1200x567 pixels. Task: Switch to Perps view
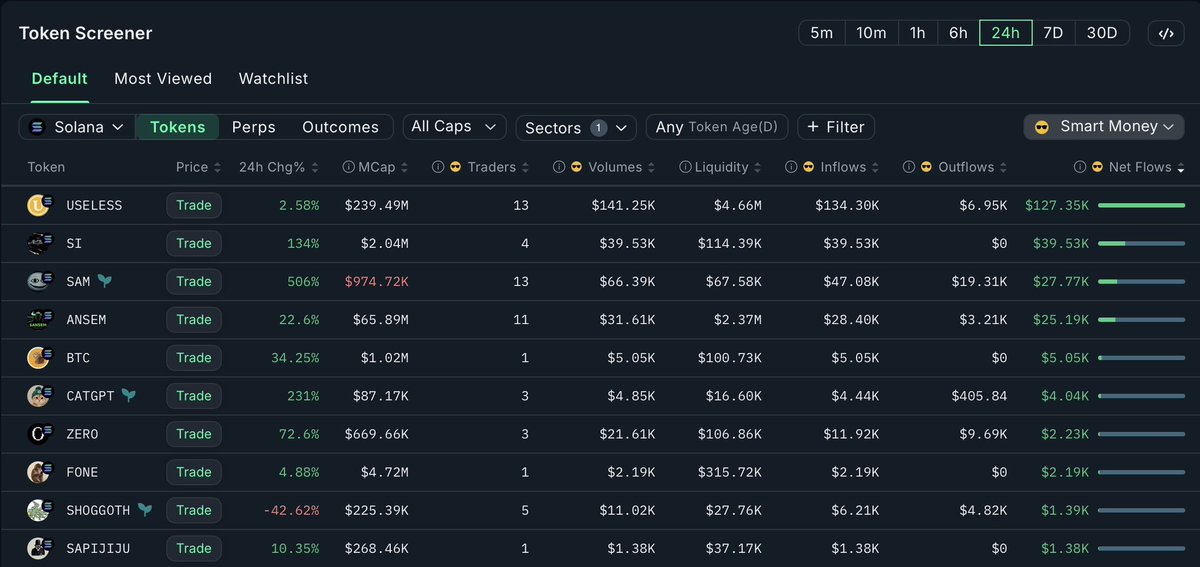coord(254,127)
